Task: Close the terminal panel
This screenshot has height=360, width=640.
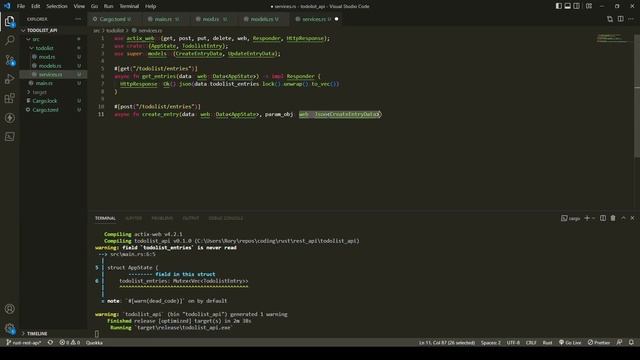Action: [x=632, y=218]
